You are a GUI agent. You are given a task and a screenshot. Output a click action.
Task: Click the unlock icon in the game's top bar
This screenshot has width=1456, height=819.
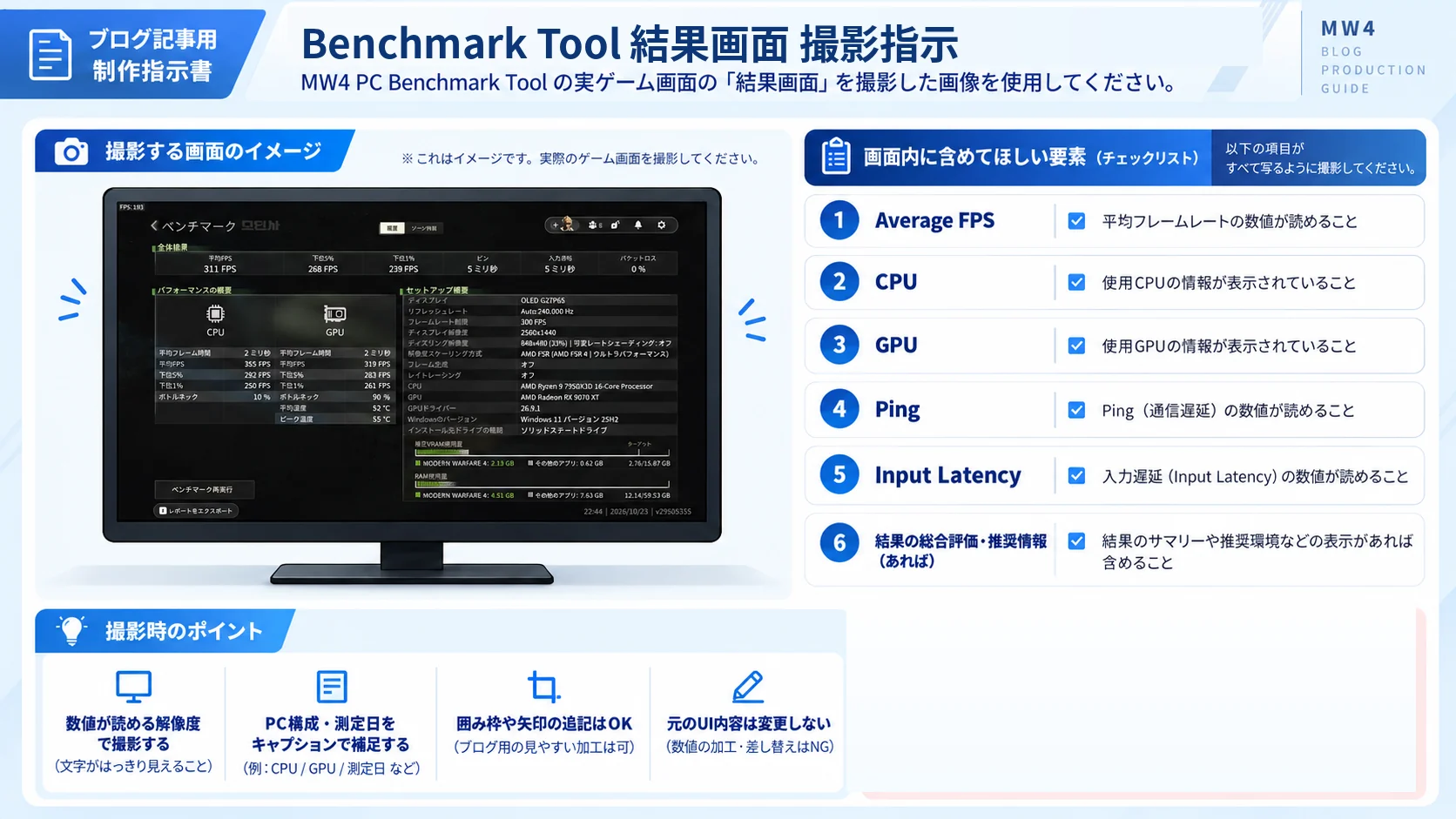[x=615, y=225]
